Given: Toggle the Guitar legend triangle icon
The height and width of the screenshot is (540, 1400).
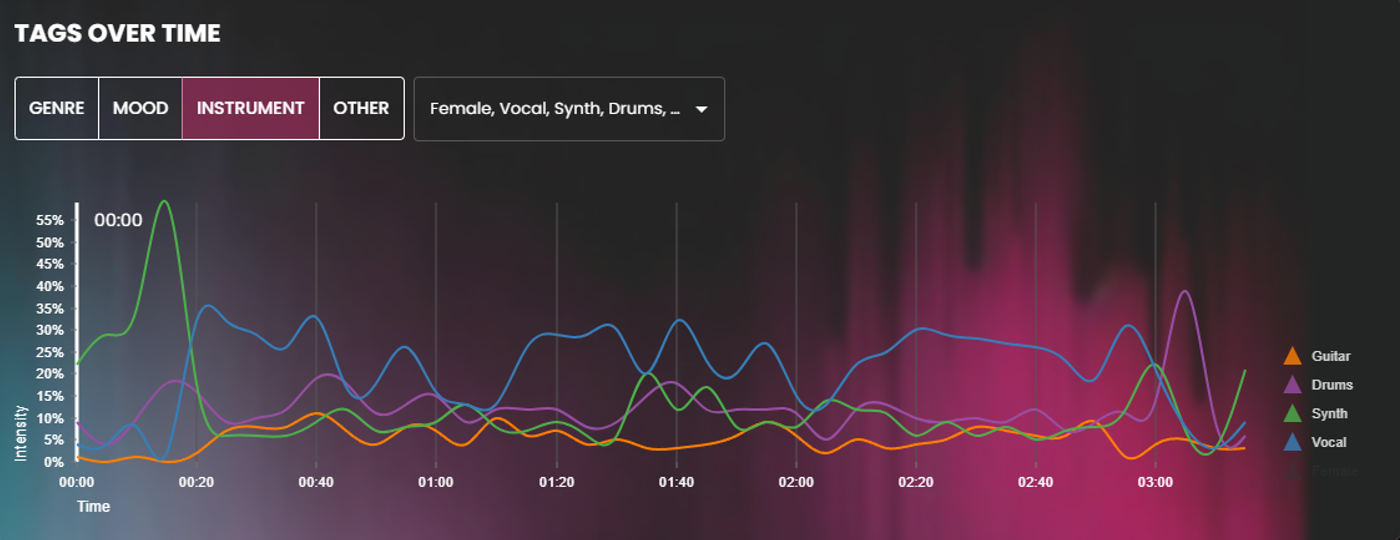Looking at the screenshot, I should click(x=1292, y=356).
